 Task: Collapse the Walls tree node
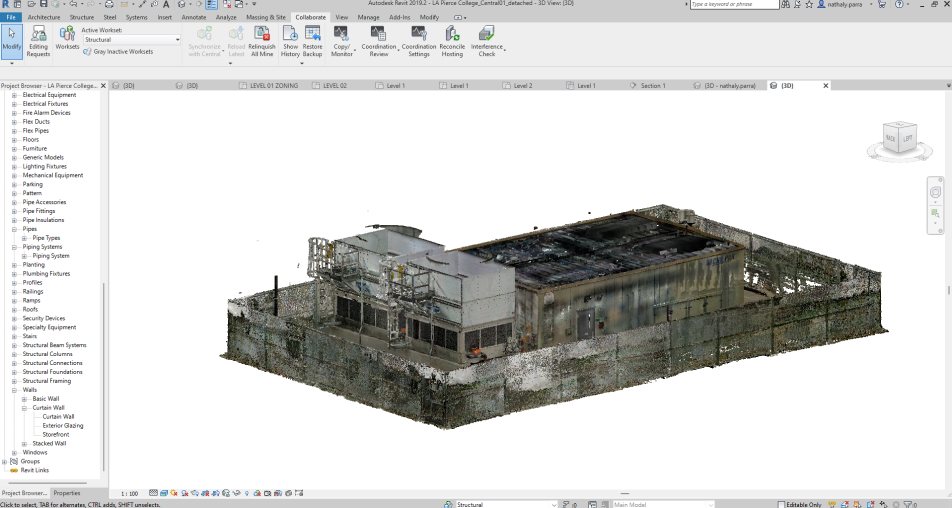15,390
